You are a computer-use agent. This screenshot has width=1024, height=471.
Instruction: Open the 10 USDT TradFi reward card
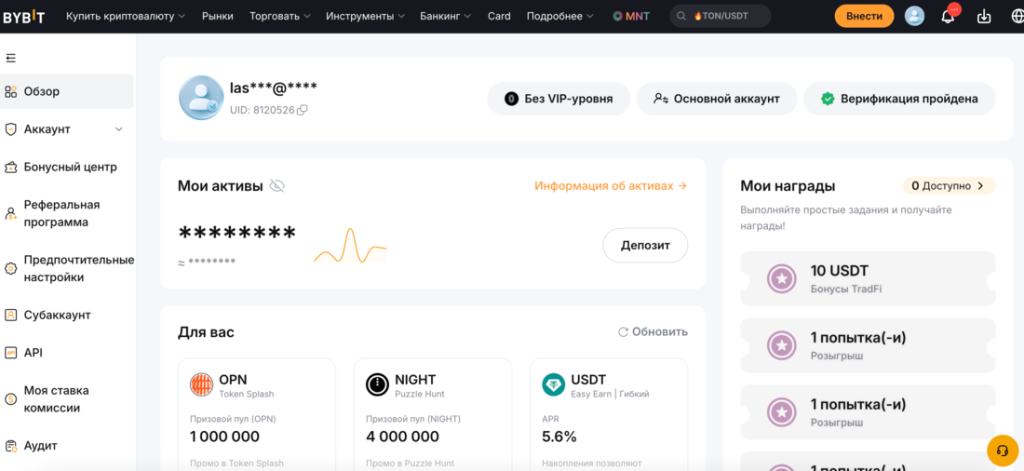coord(867,279)
